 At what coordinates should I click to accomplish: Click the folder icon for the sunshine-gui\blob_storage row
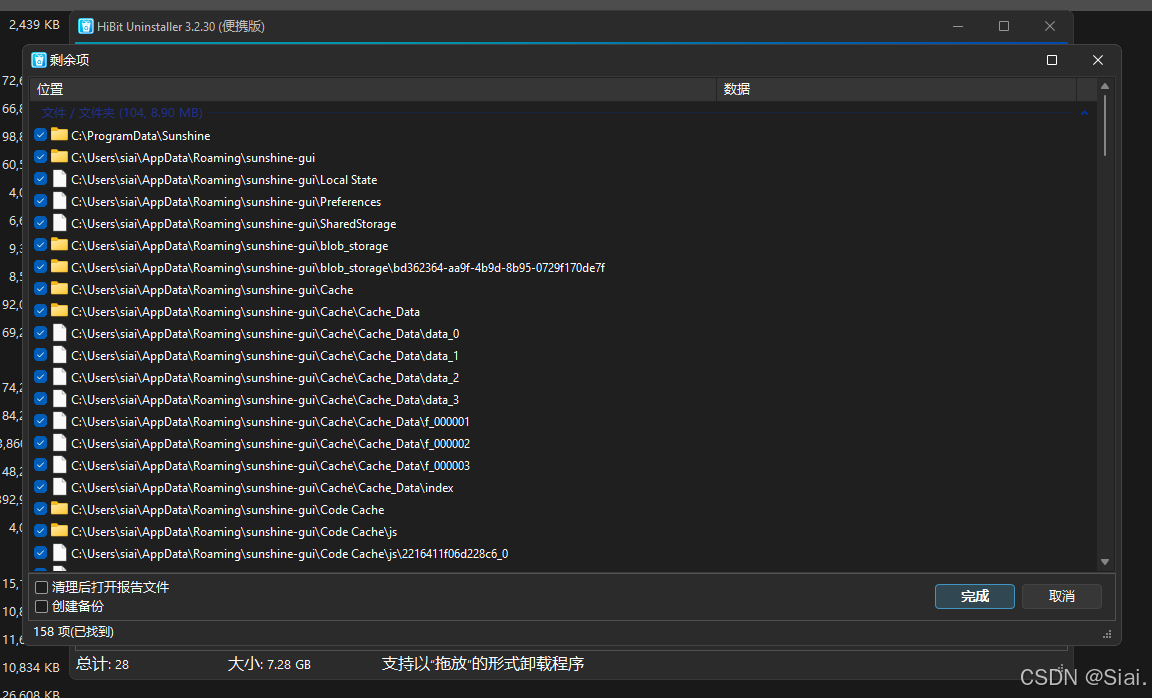(x=60, y=245)
